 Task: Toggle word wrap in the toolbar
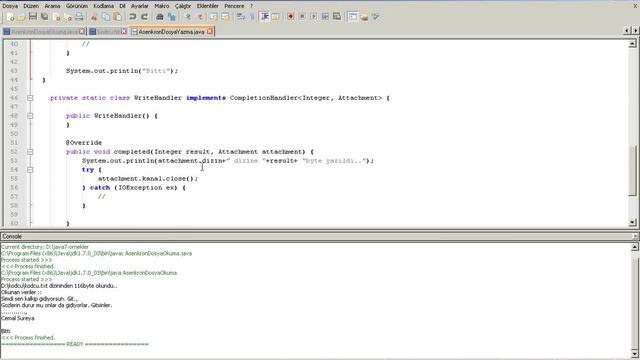(241, 17)
